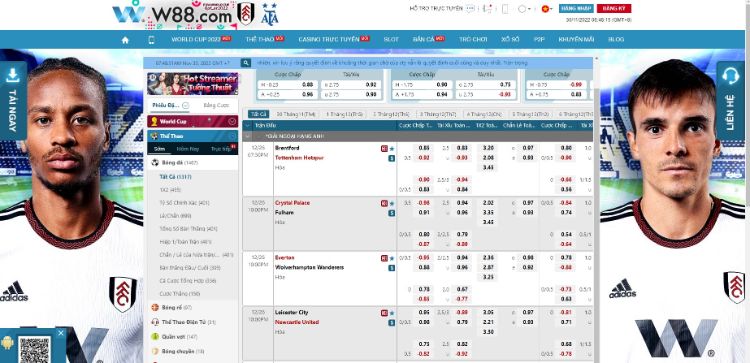Toggle favorite star for Leicester City match
This screenshot has height=363, width=750.
click(x=392, y=313)
